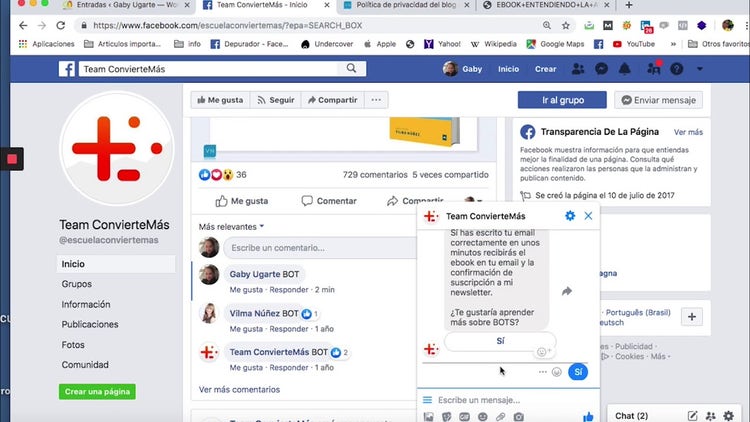Open the chat menu hamburger icon
Image resolution: width=750 pixels, height=422 pixels.
[427, 400]
